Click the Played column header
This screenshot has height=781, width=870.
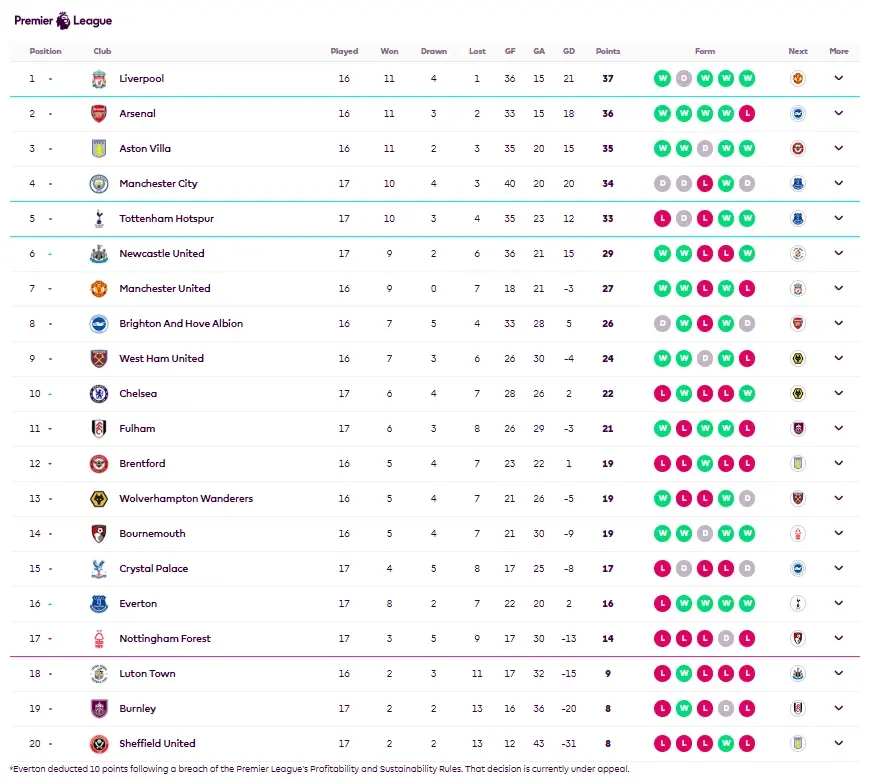(x=344, y=51)
